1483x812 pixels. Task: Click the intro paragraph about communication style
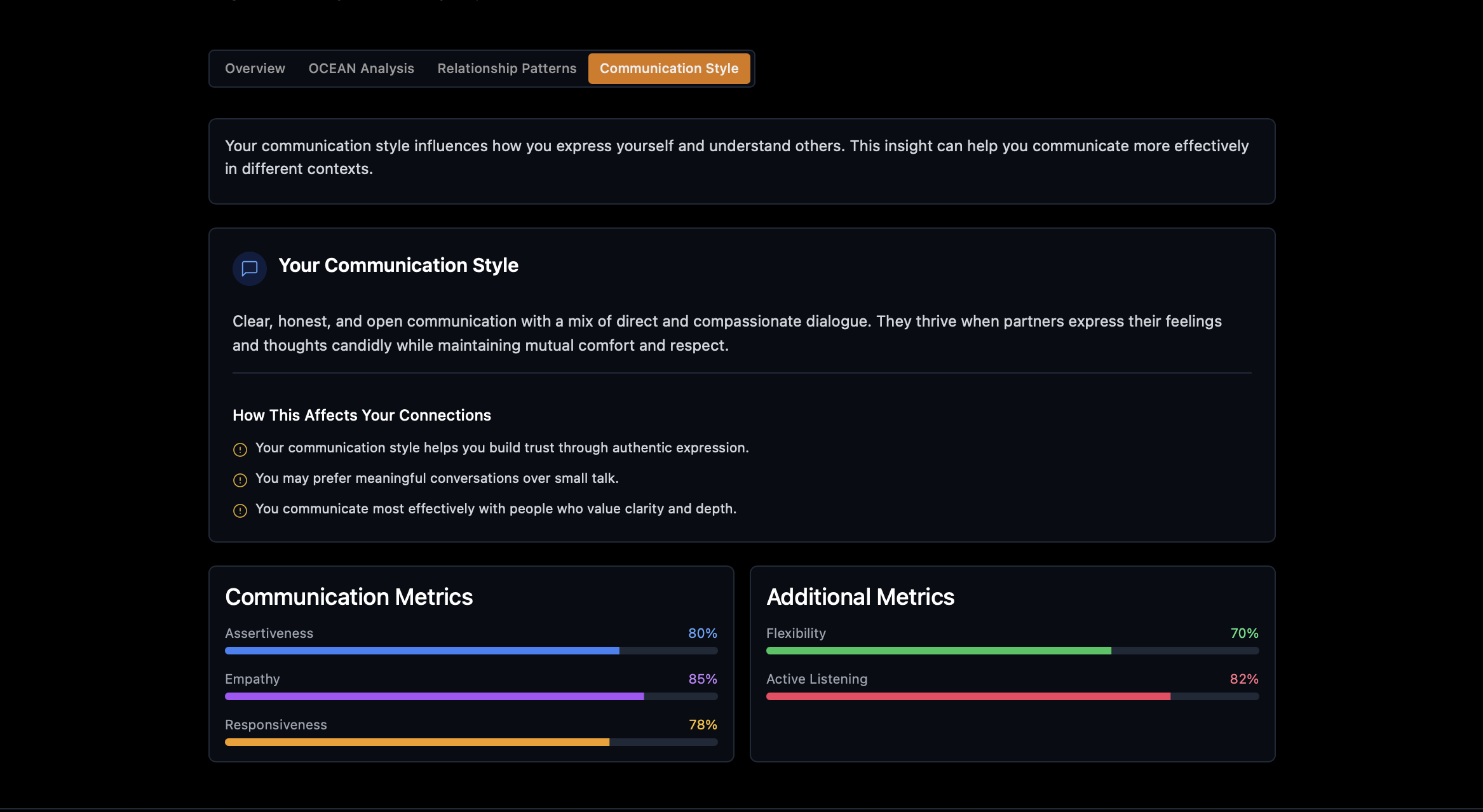point(736,158)
